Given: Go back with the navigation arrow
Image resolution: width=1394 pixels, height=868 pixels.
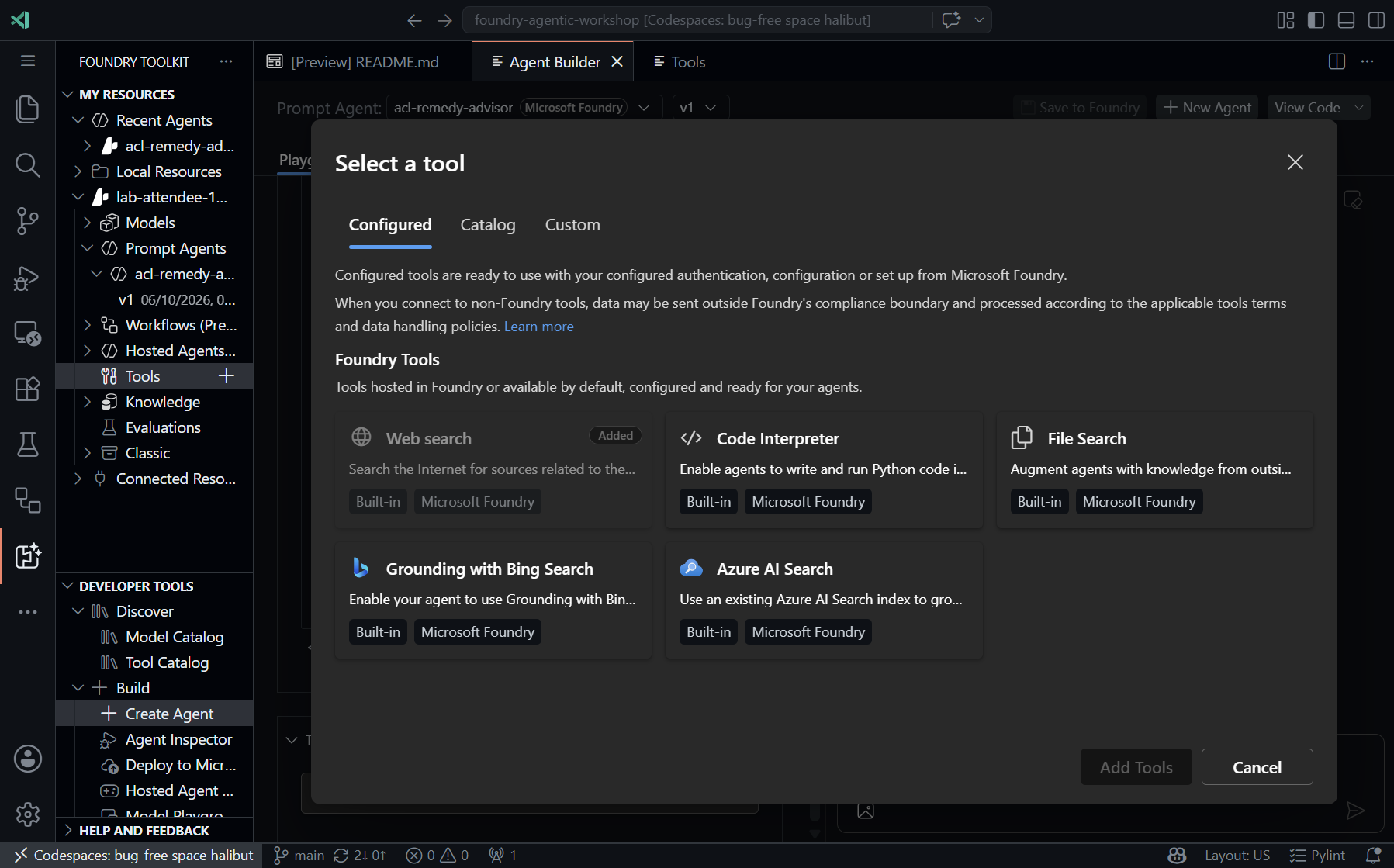Looking at the screenshot, I should [414, 20].
